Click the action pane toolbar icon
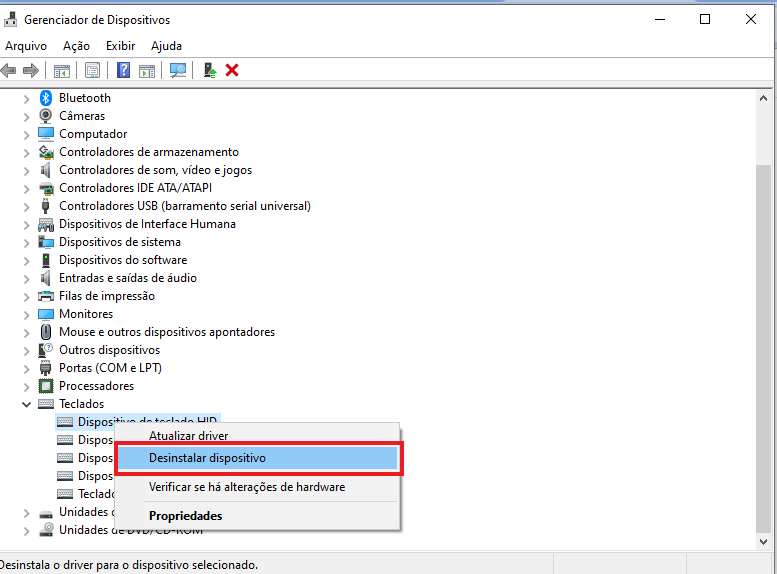This screenshot has width=777, height=574. click(147, 70)
